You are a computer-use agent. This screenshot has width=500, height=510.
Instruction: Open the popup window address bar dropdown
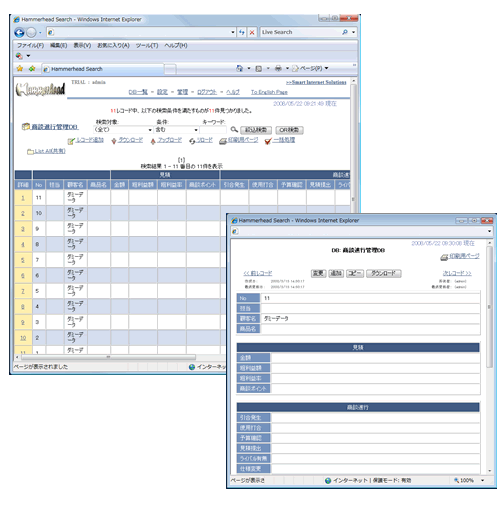(489, 231)
